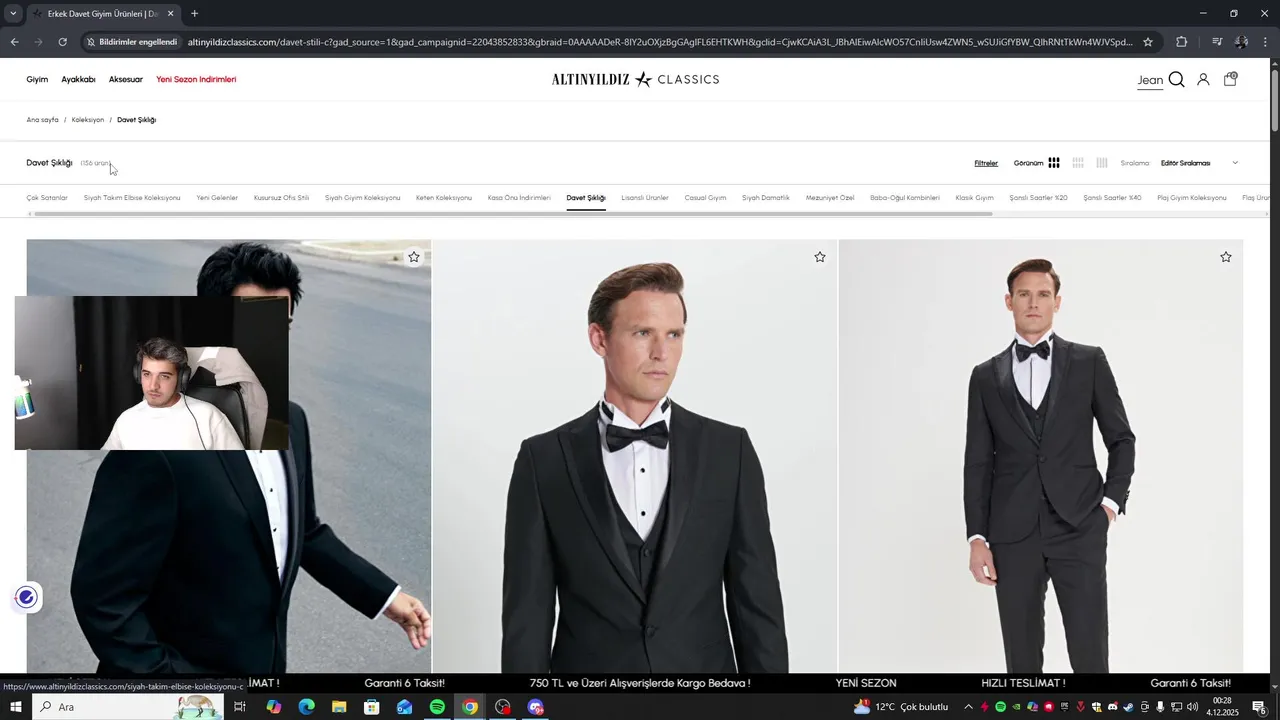The width and height of the screenshot is (1280, 720).
Task: Open Windows Start menu
Action: click(x=15, y=707)
